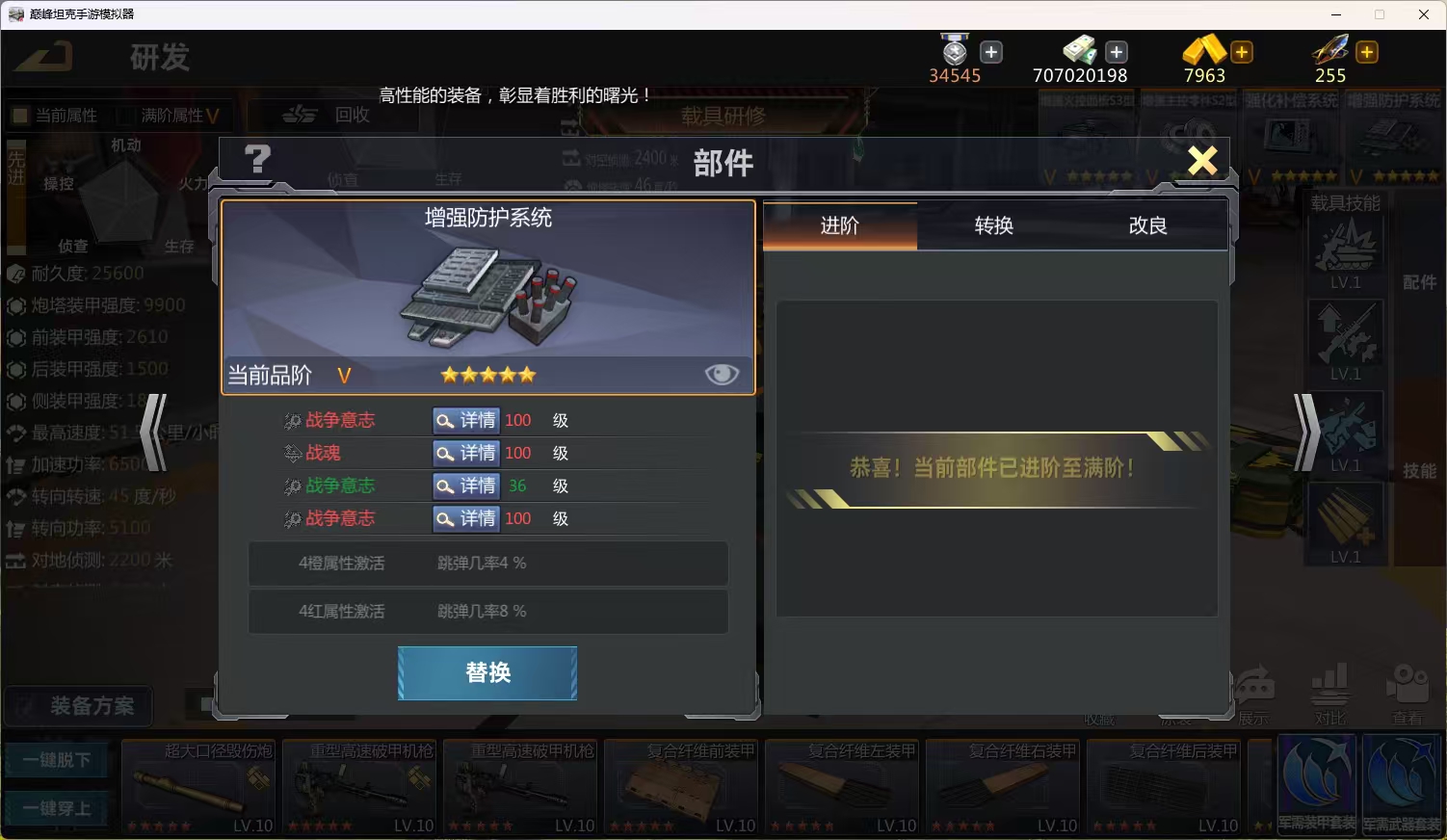Open 详情 details for the 战魂 skill
The image size is (1447, 840).
tap(466, 453)
